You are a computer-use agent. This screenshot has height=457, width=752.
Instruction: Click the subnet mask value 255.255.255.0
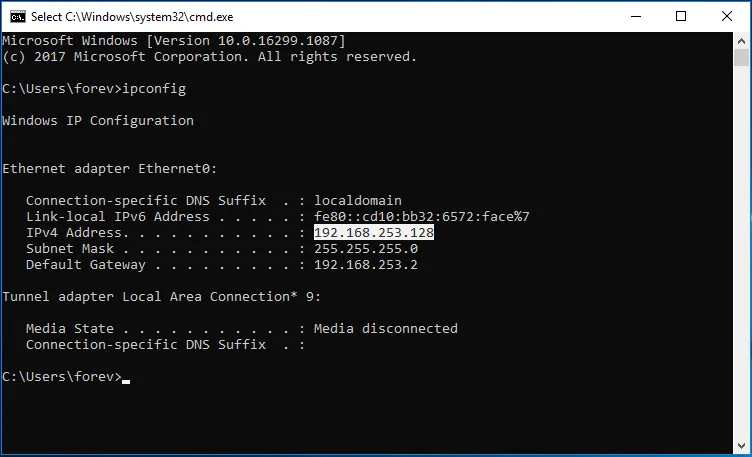pyautogui.click(x=366, y=249)
